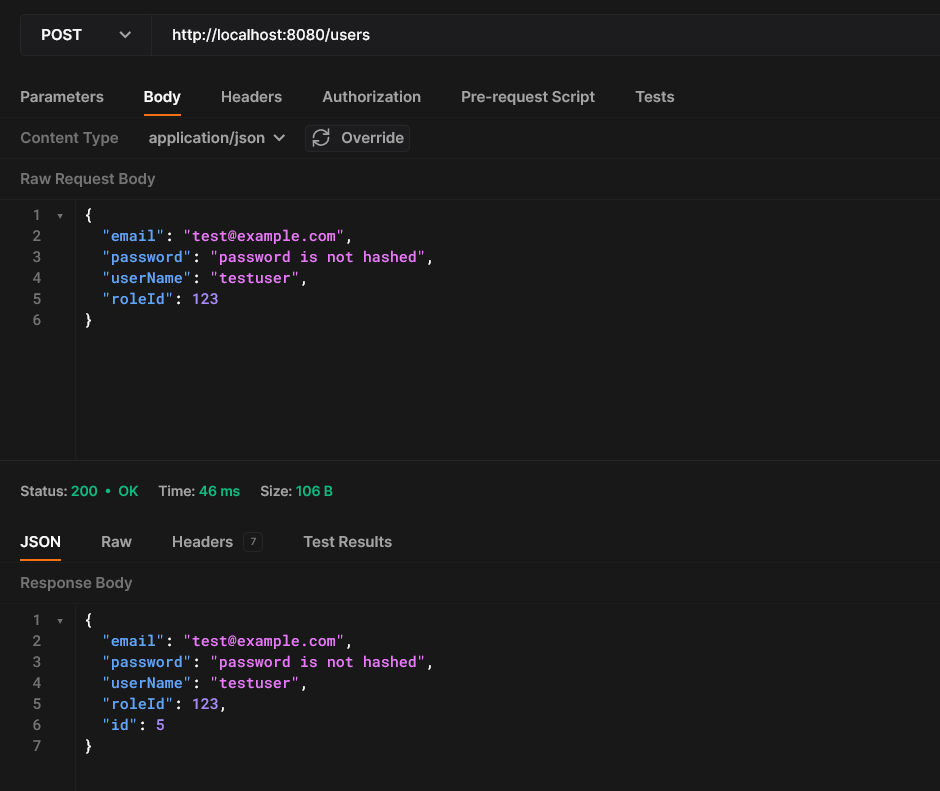This screenshot has width=940, height=791.
Task: Open the response Headers tab
Action: click(x=202, y=542)
